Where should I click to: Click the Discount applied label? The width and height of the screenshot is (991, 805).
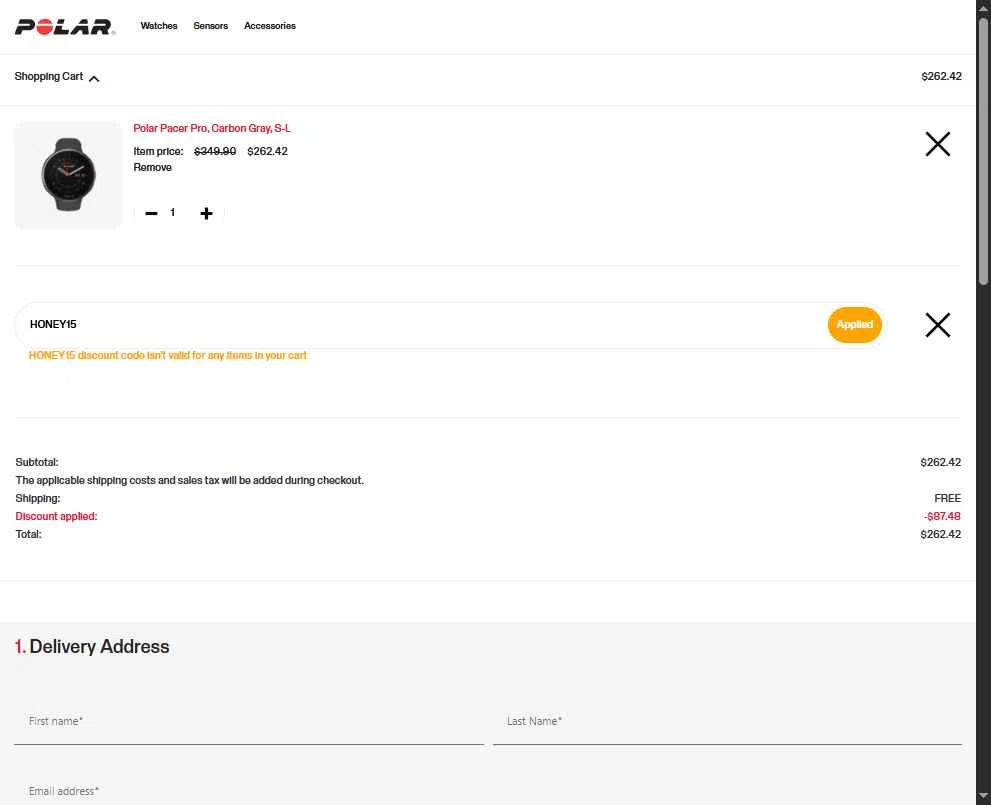point(56,516)
